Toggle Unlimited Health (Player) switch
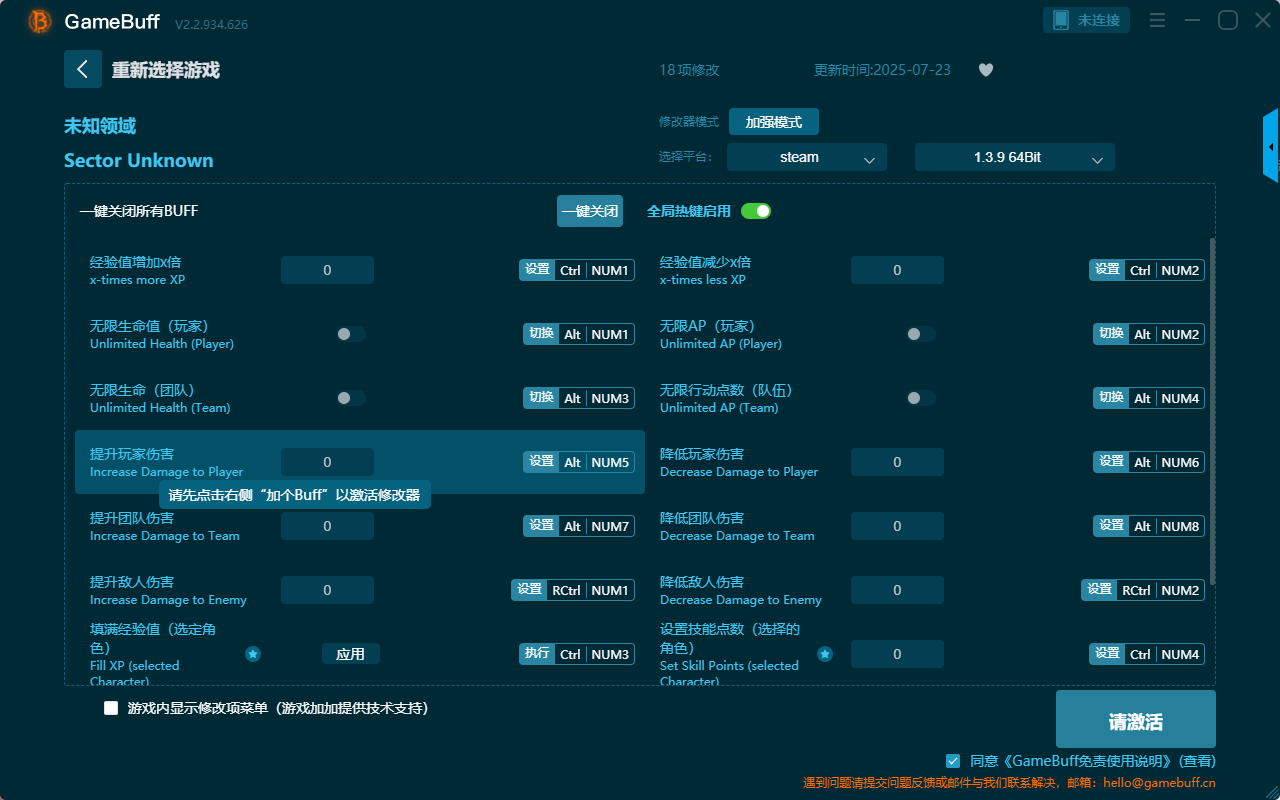 pyautogui.click(x=350, y=334)
